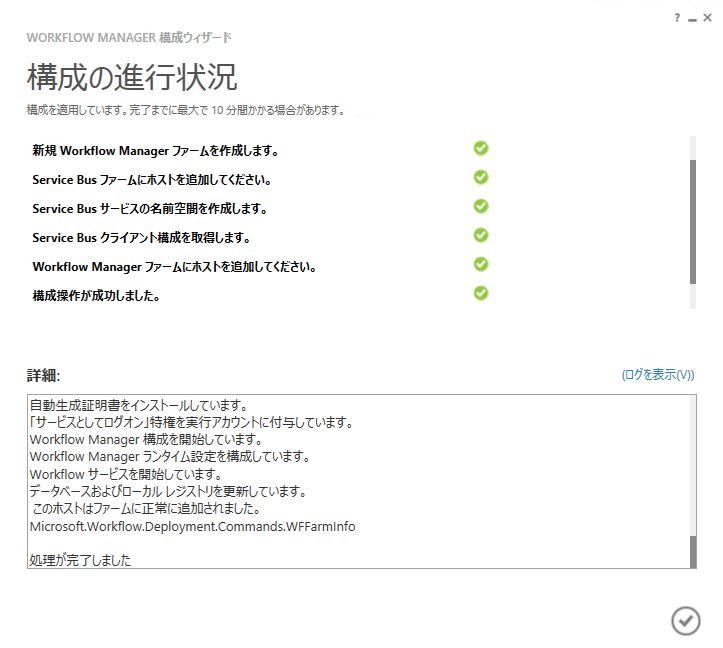This screenshot has width=723, height=648.
Task: Select step text Service Bus サービスの名前空間を作成します
Action: (150, 209)
